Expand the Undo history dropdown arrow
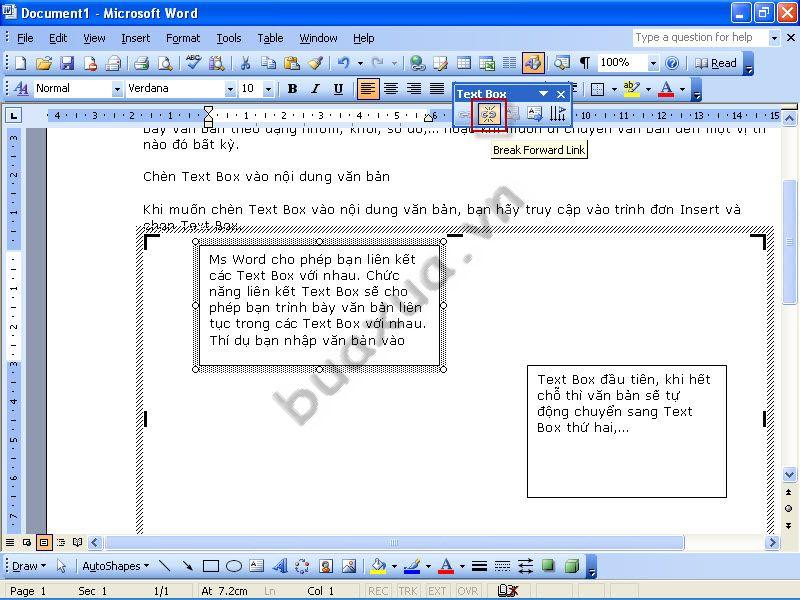This screenshot has height=600, width=800. click(x=360, y=63)
